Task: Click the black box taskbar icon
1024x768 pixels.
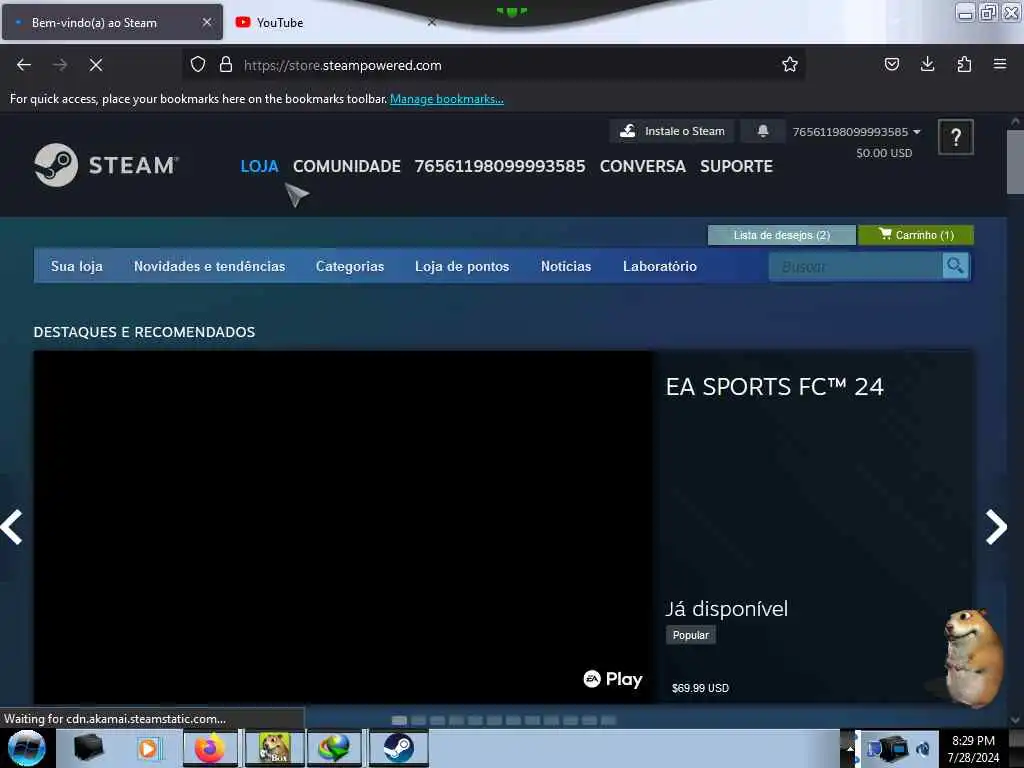Action: (88, 748)
